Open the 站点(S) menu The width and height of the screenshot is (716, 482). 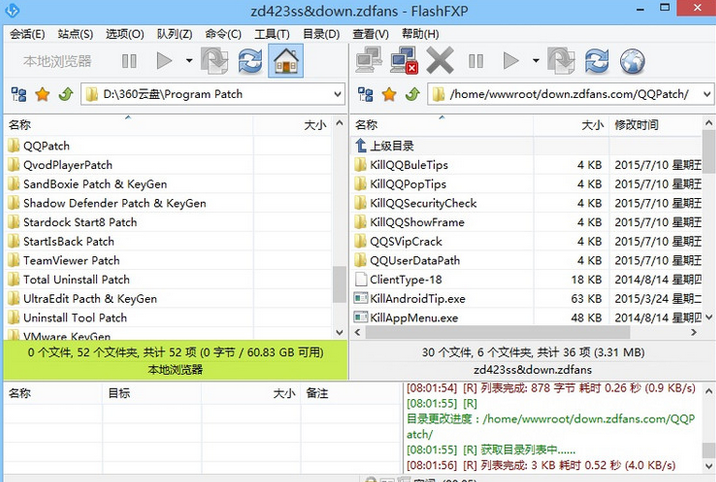75,34
